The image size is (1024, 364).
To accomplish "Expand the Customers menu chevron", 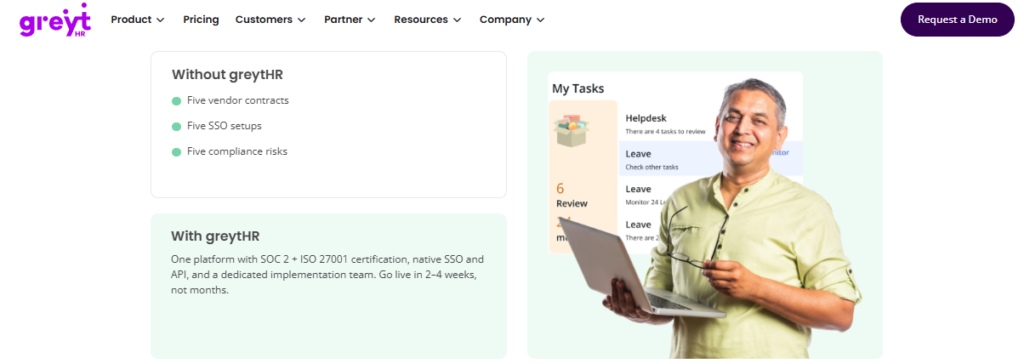I will tap(301, 20).
